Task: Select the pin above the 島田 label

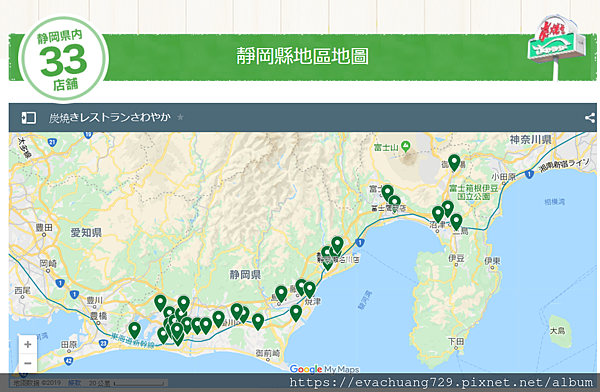Action: click(x=281, y=294)
